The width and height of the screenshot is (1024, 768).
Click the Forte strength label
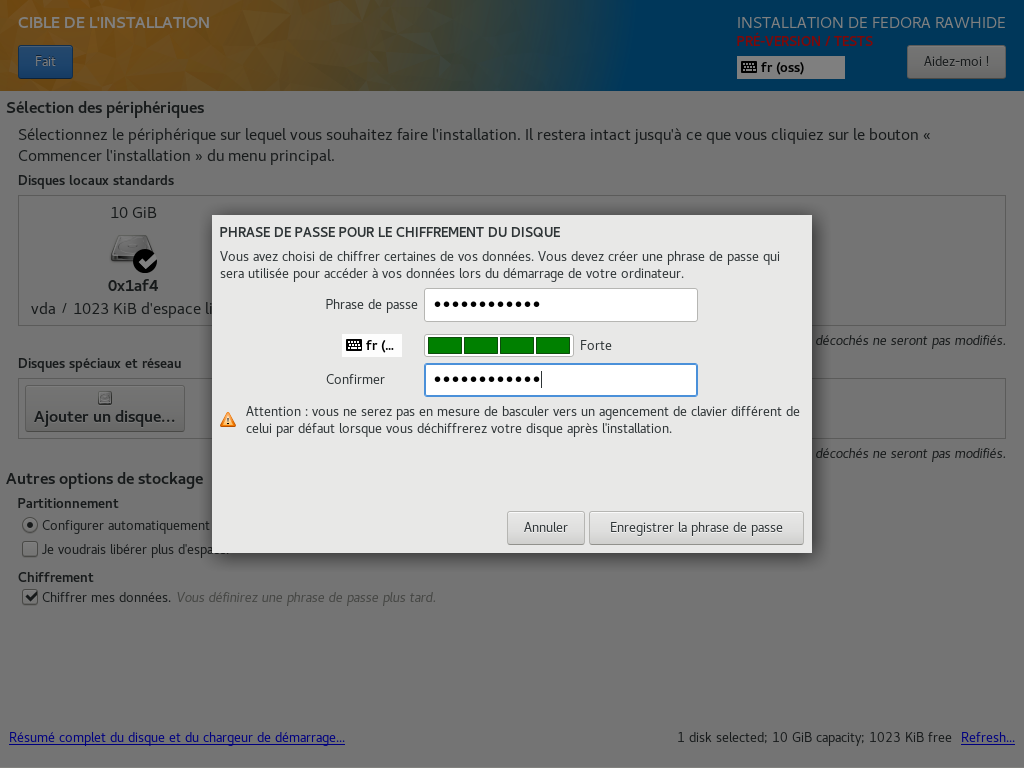[596, 345]
